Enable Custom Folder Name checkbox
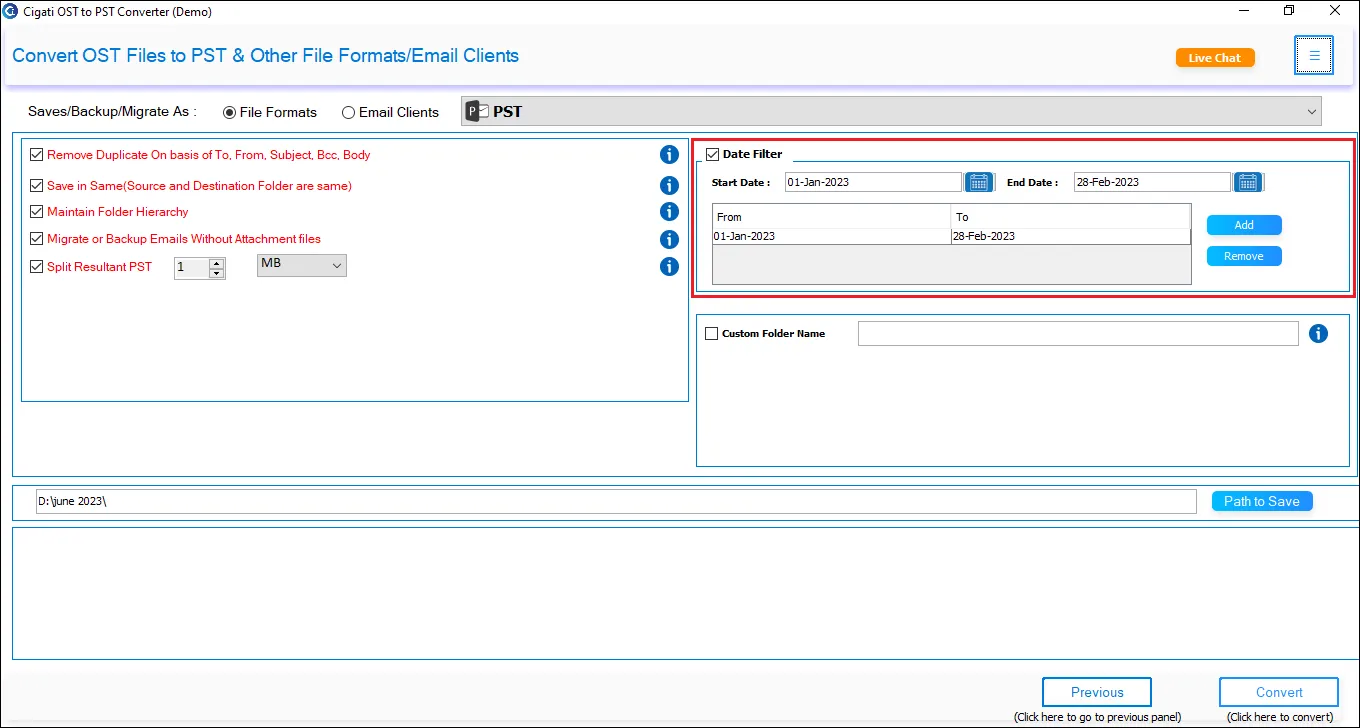Image resolution: width=1360 pixels, height=728 pixels. pyautogui.click(x=712, y=334)
